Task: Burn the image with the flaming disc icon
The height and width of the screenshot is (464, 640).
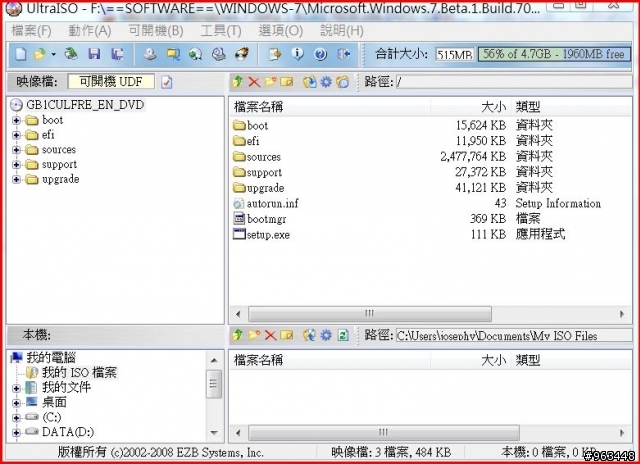Action: 242,54
